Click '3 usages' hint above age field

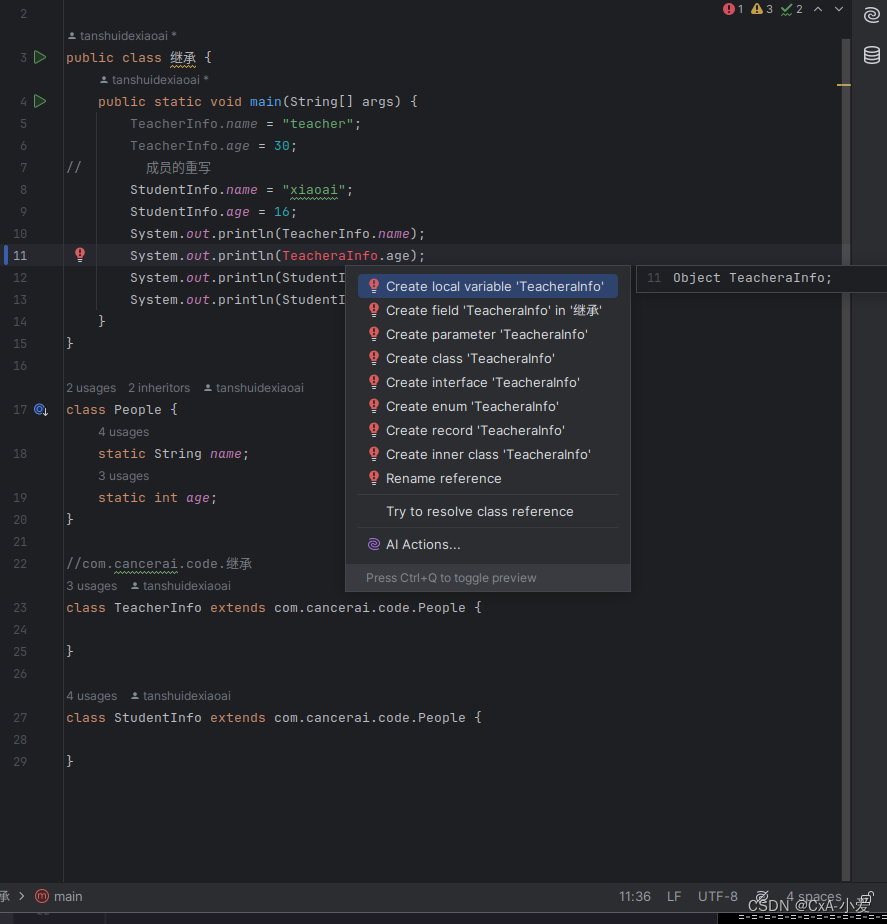click(124, 476)
